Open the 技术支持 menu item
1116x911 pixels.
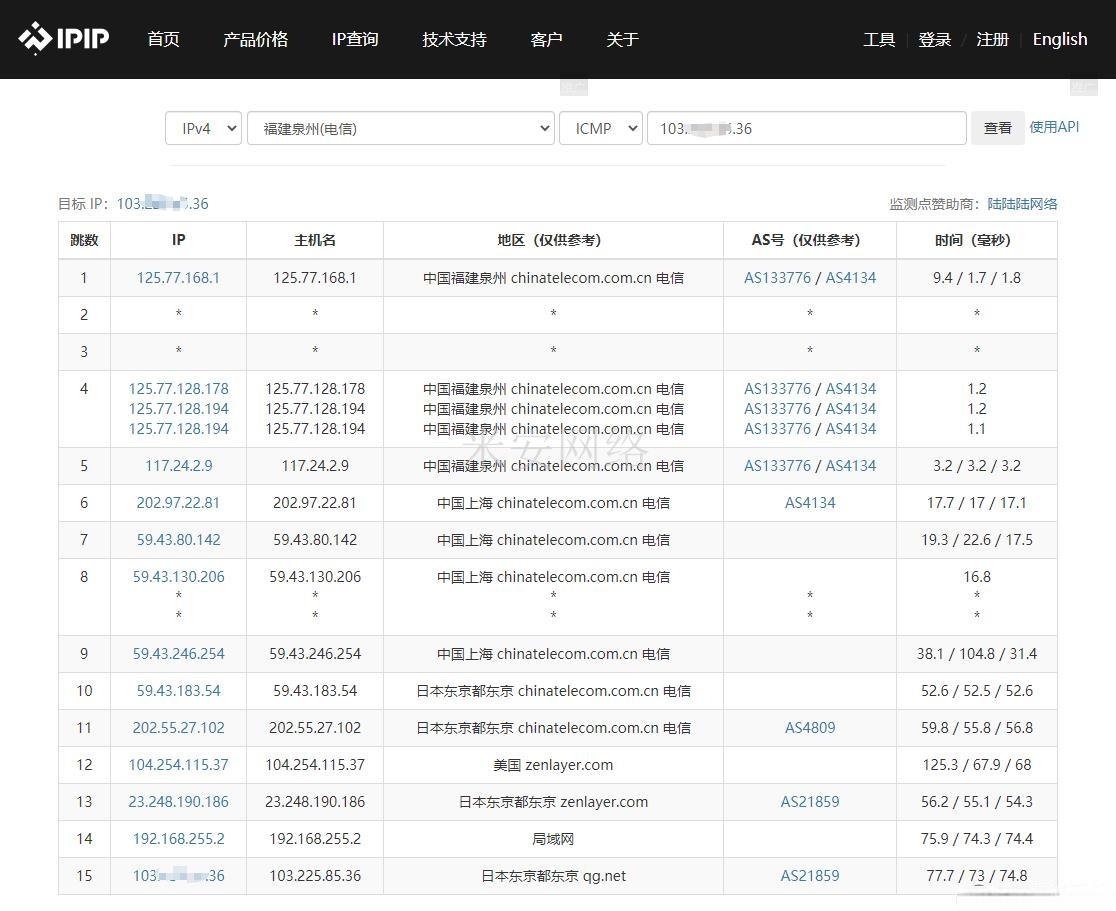pyautogui.click(x=454, y=39)
